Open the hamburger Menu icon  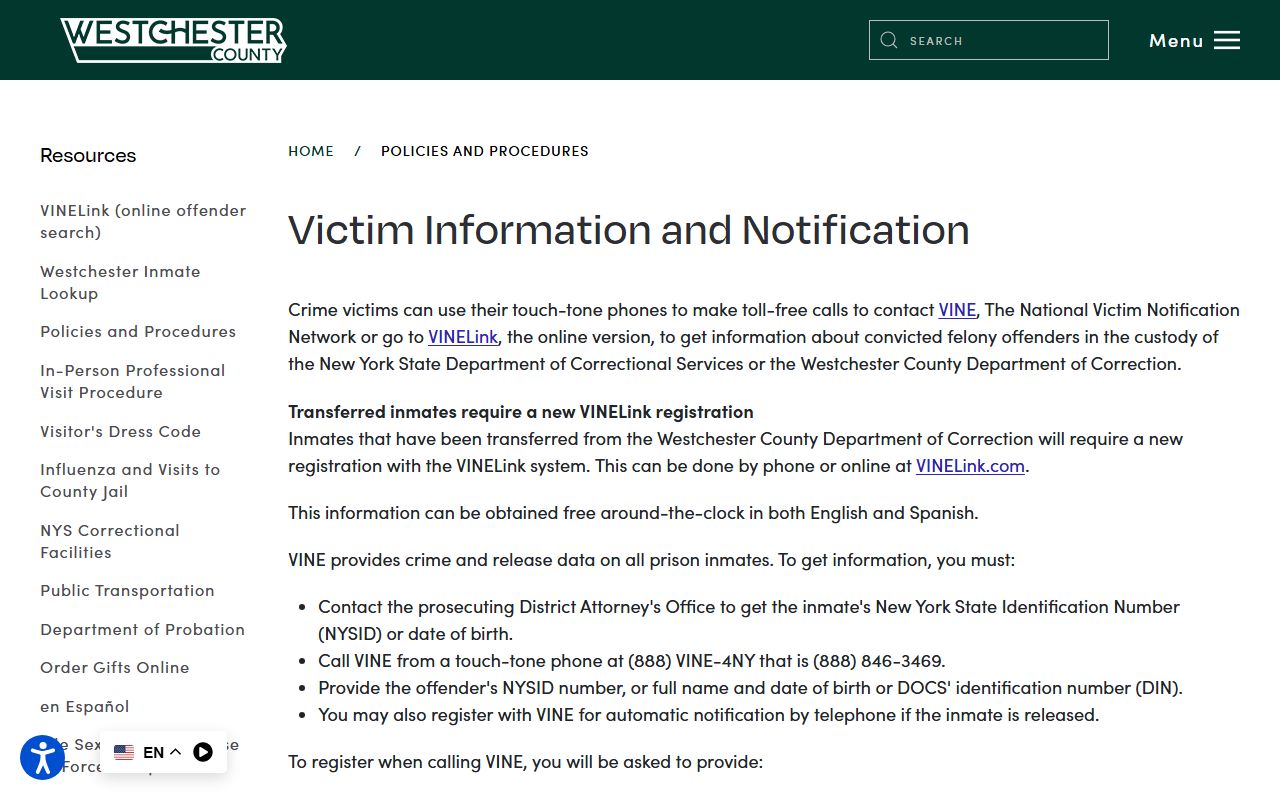(1227, 40)
